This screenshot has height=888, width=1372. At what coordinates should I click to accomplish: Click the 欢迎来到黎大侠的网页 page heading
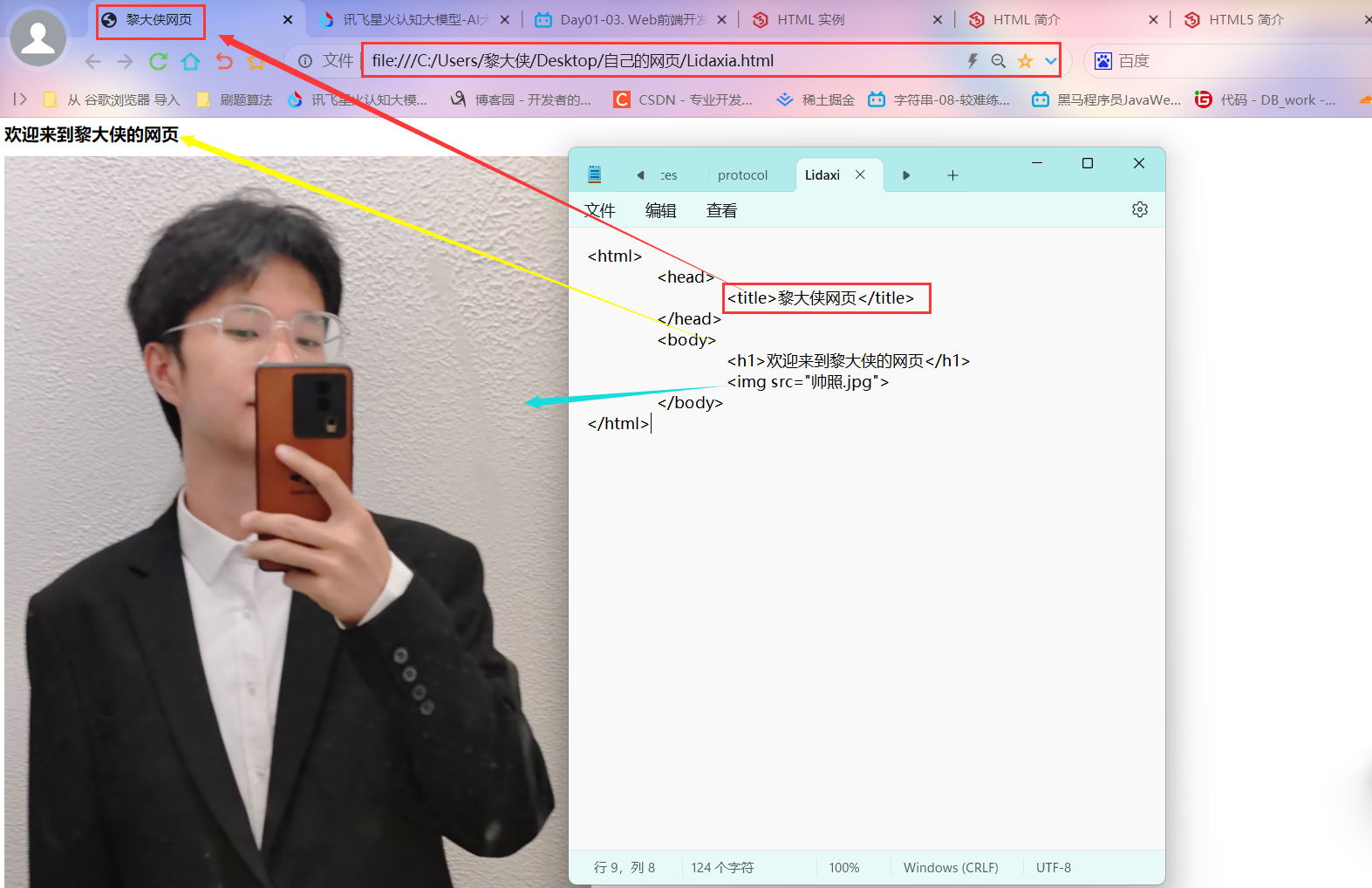[92, 134]
